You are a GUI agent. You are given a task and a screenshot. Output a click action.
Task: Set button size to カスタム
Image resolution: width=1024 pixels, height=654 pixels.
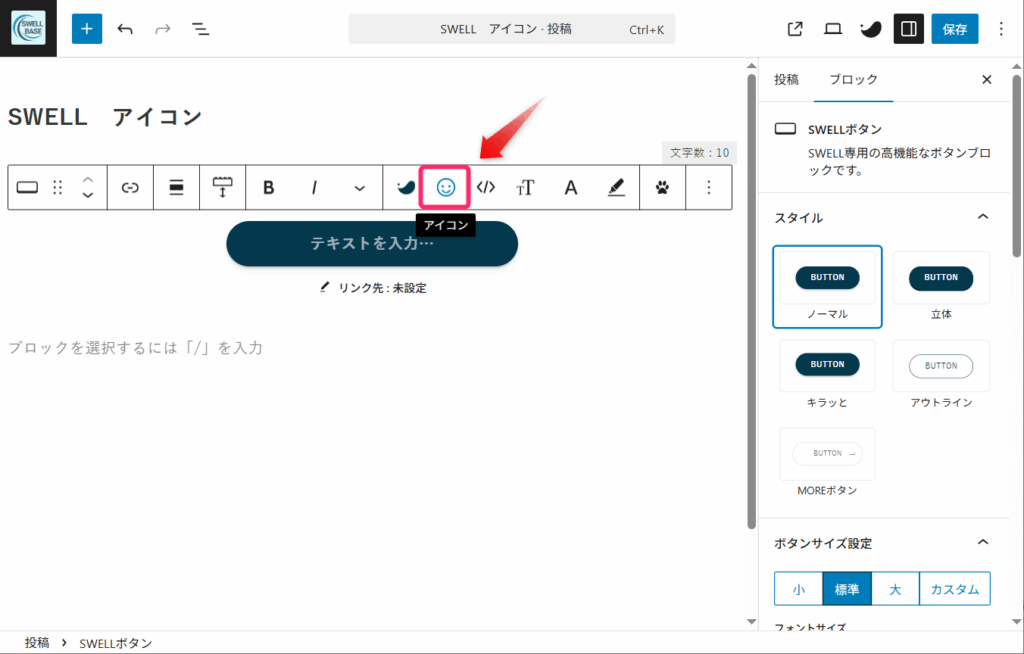pyautogui.click(x=954, y=589)
